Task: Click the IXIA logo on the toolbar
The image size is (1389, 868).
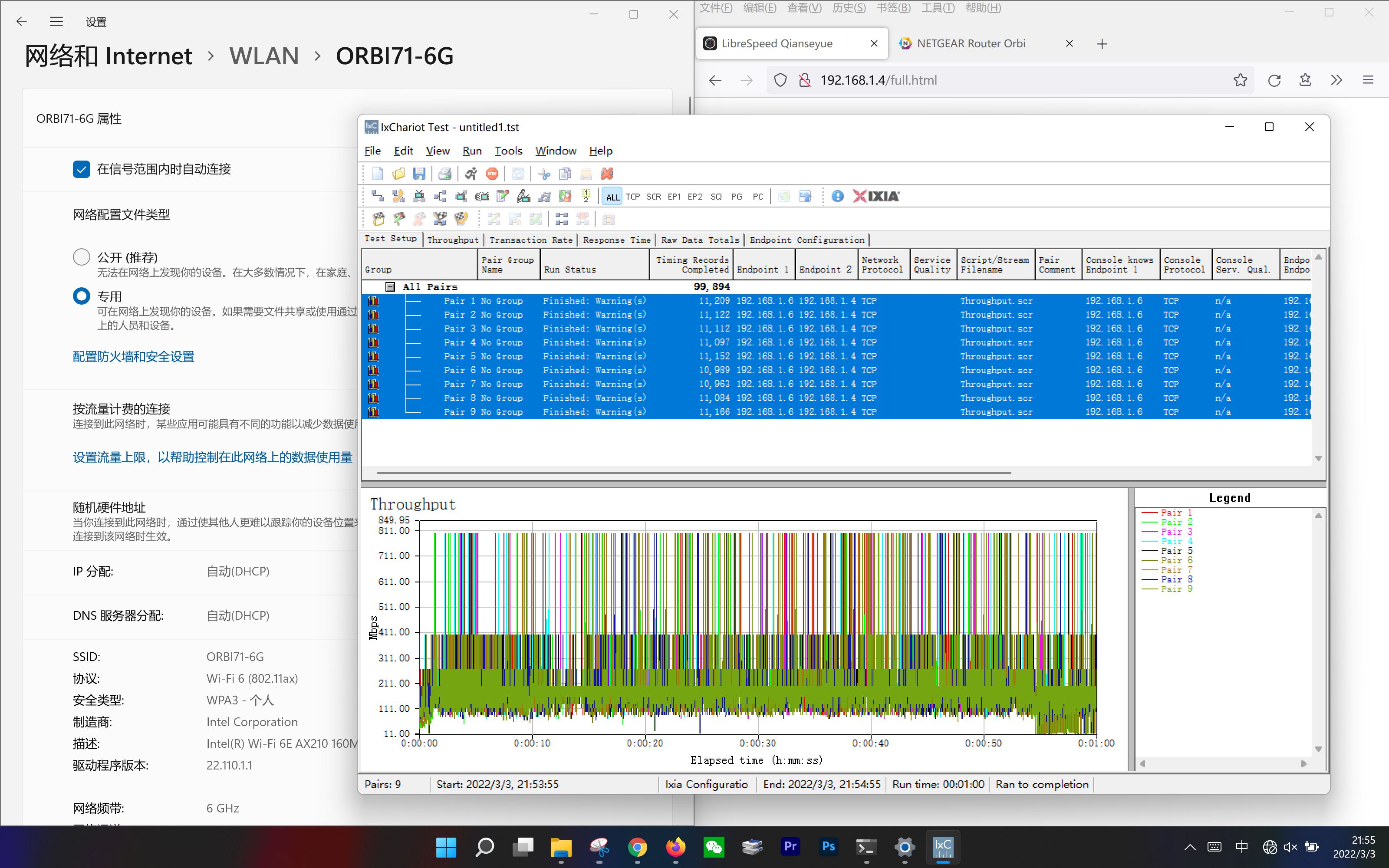Action: click(x=876, y=196)
